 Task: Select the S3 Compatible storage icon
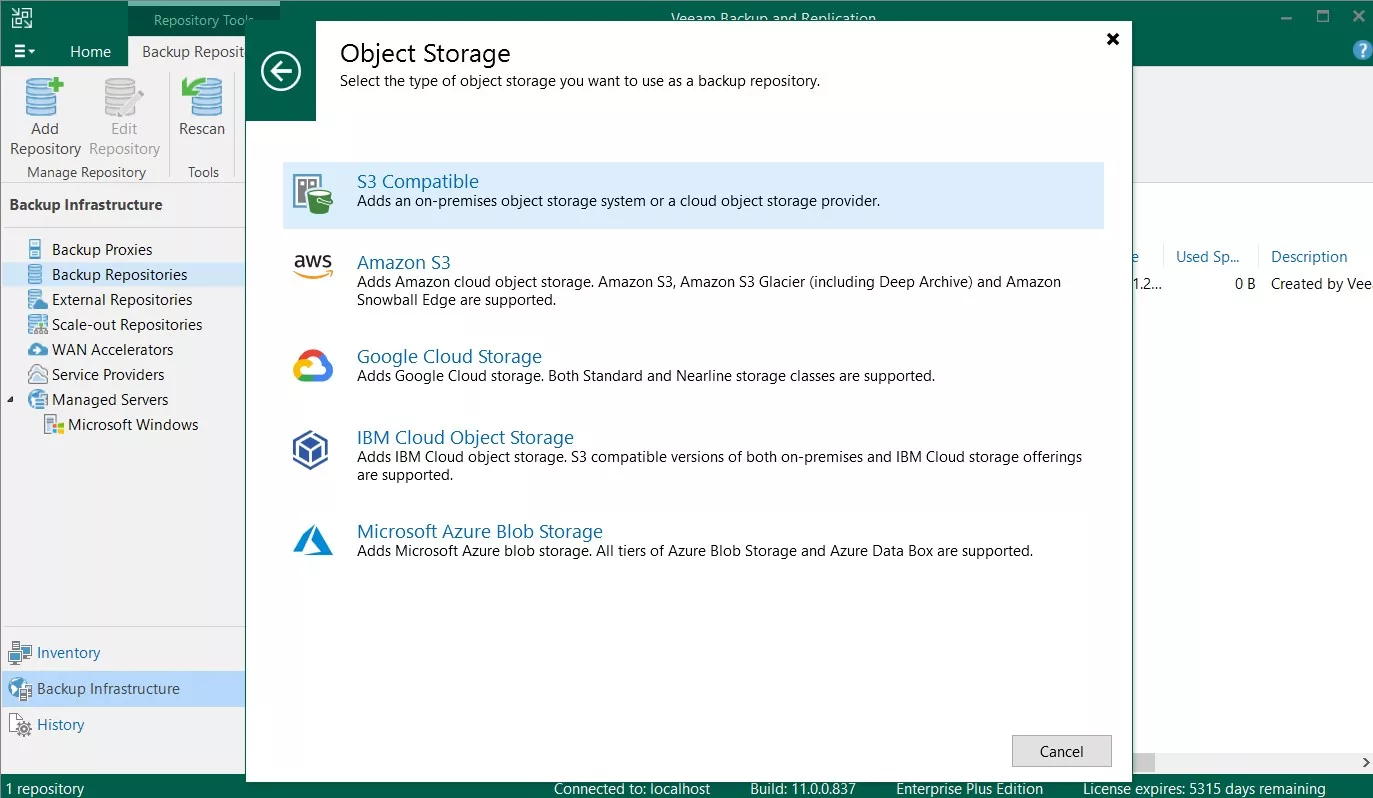pos(312,192)
